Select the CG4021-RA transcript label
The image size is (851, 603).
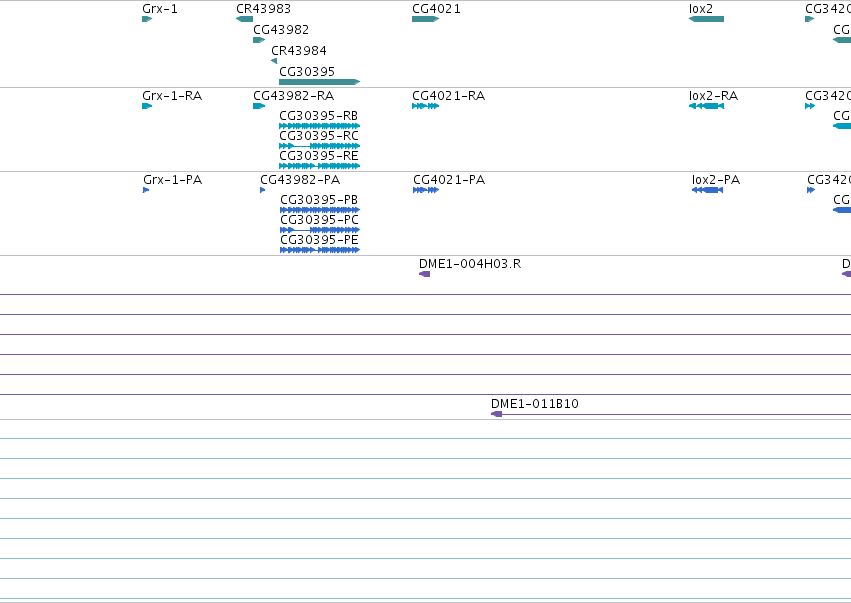448,96
